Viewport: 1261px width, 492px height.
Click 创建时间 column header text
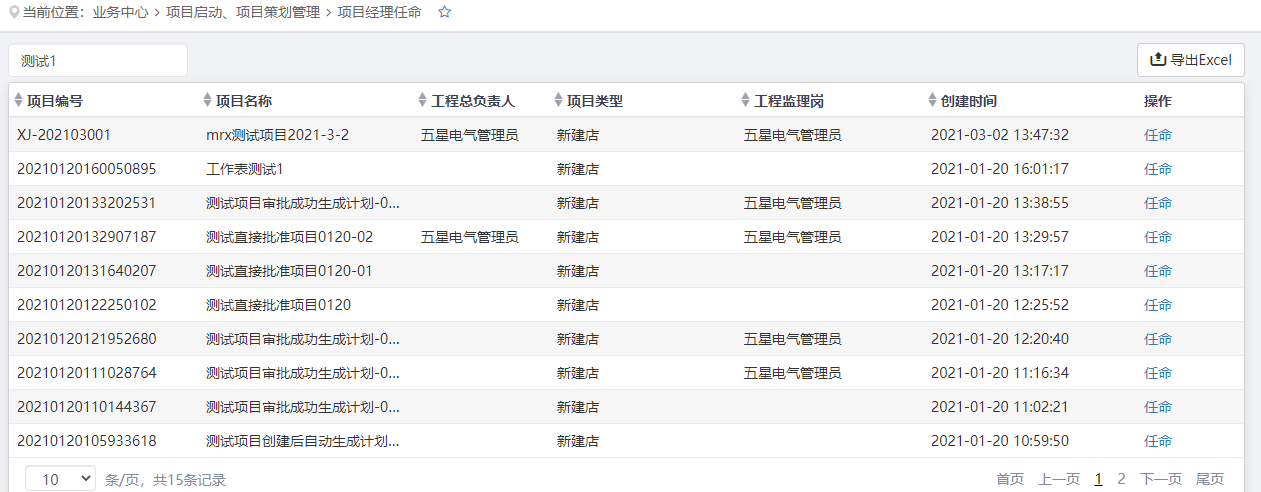coord(969,101)
